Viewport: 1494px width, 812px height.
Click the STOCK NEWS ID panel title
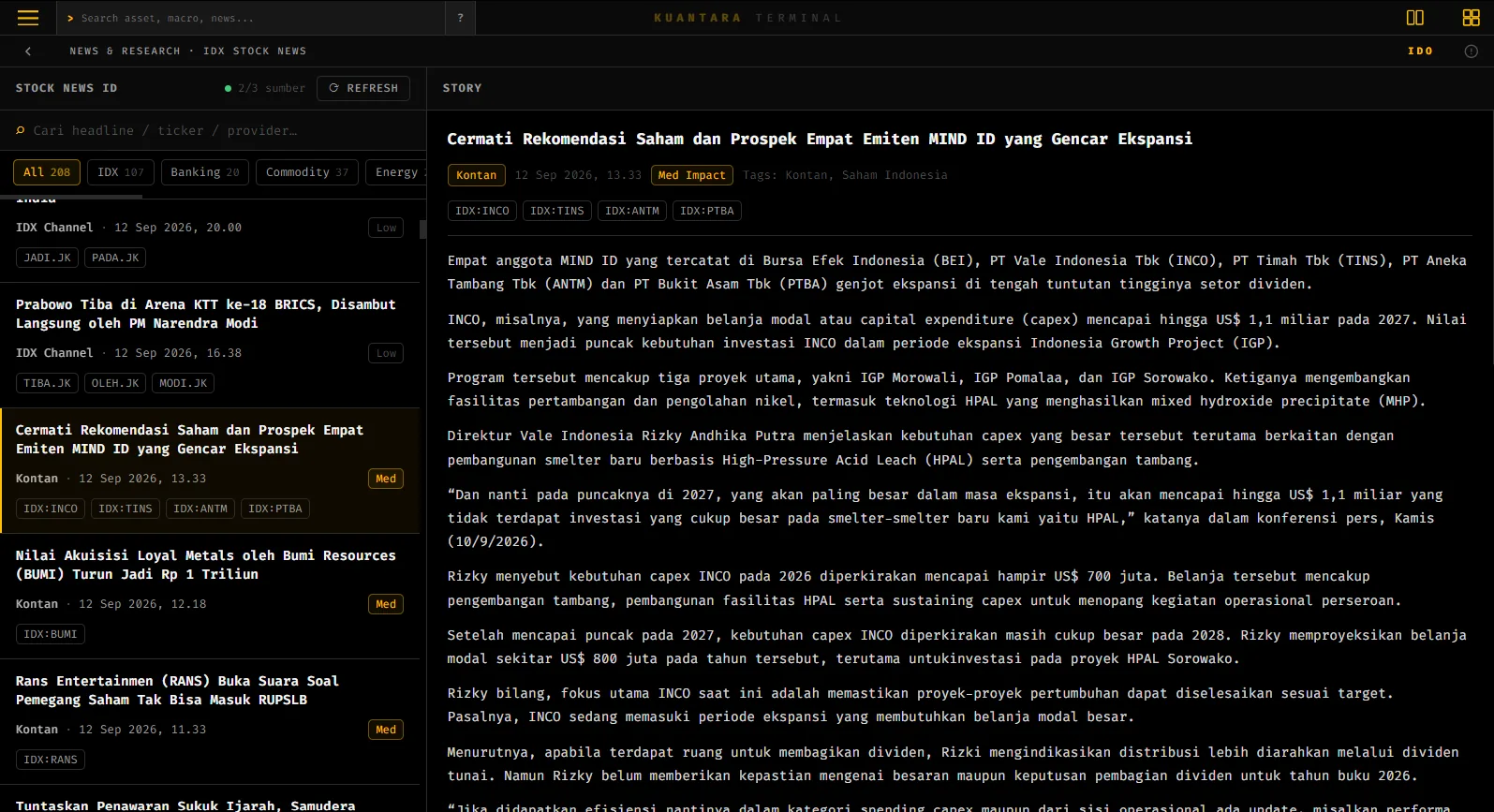[x=67, y=88]
